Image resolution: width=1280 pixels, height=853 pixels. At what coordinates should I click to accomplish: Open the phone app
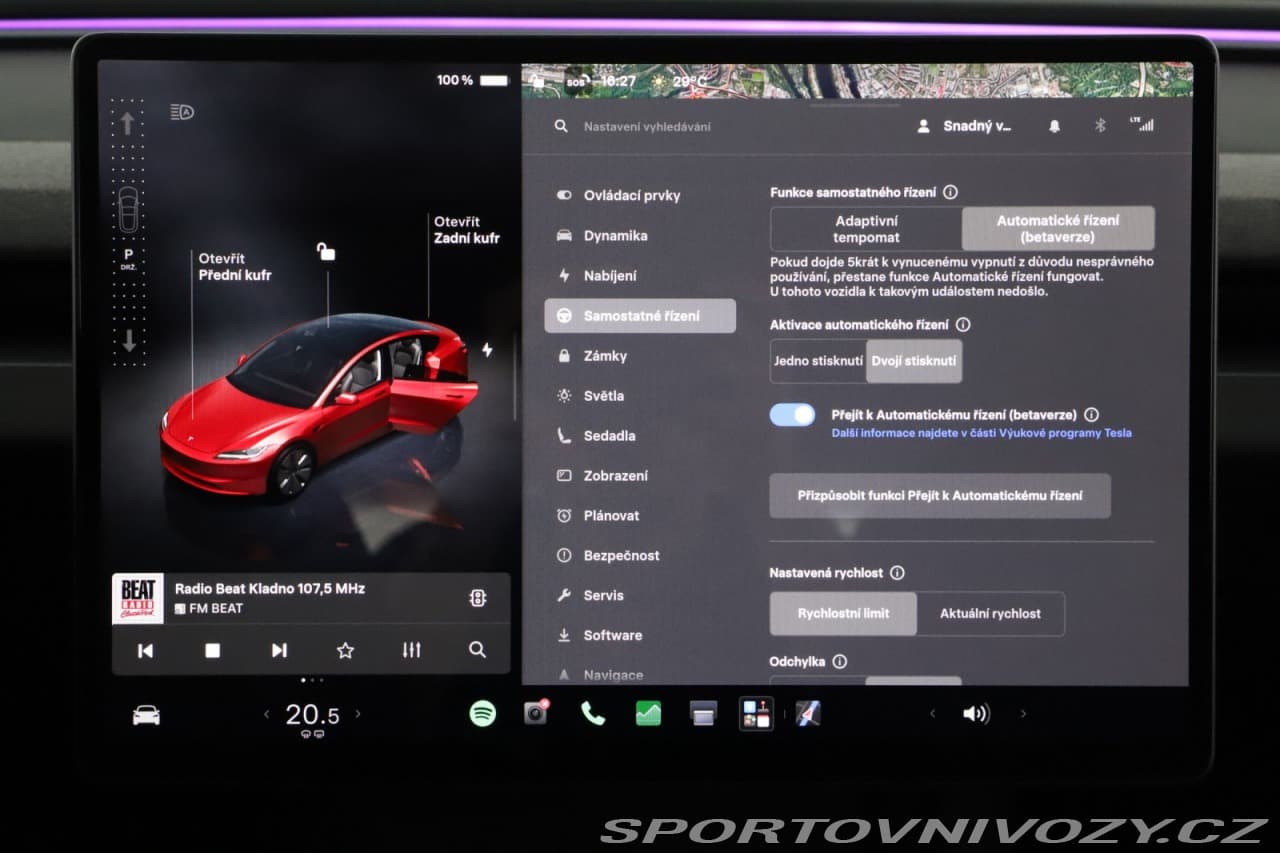pos(593,713)
